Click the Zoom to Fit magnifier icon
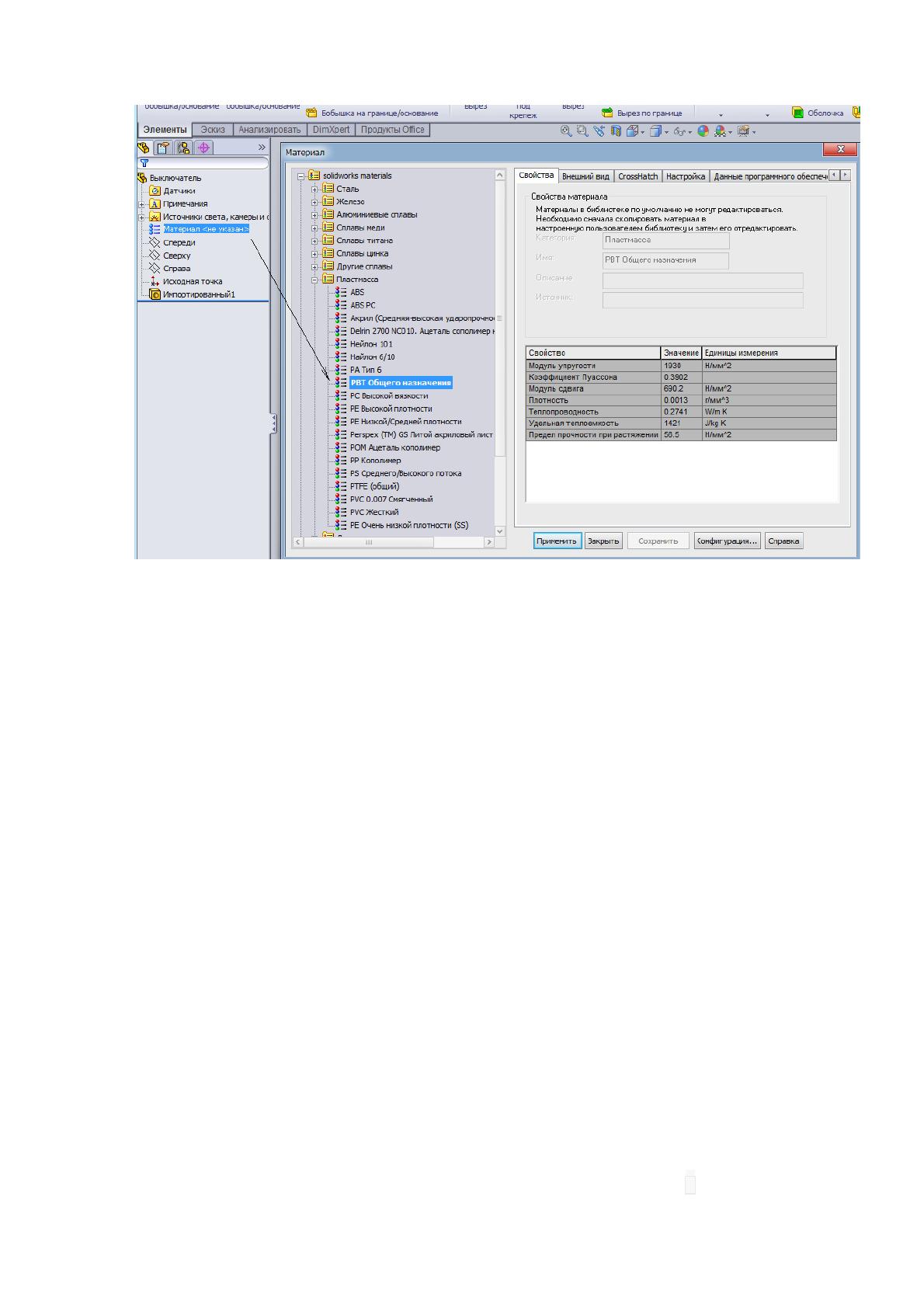924x1308 pixels. [567, 131]
